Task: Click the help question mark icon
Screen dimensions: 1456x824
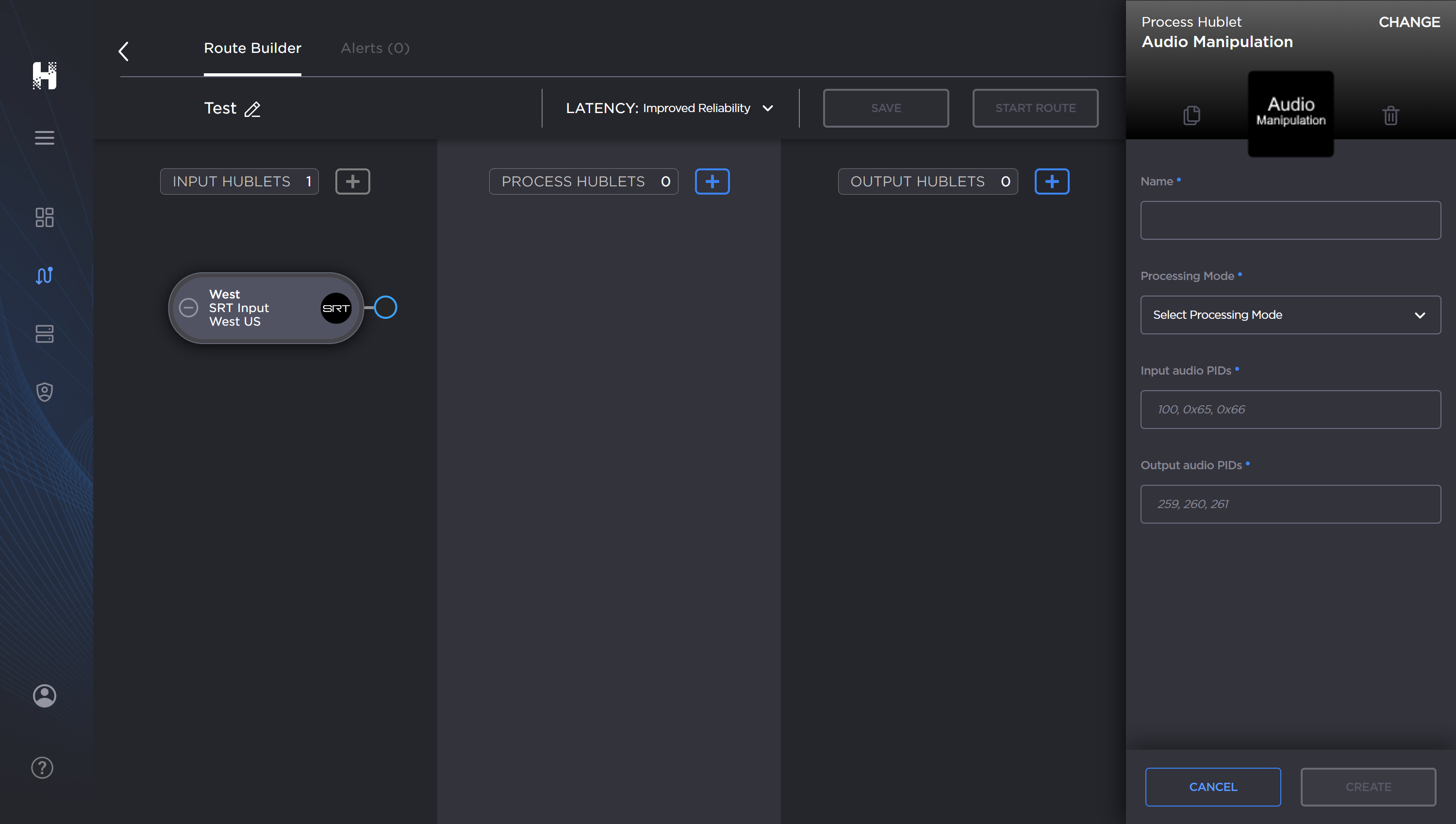Action: point(42,767)
